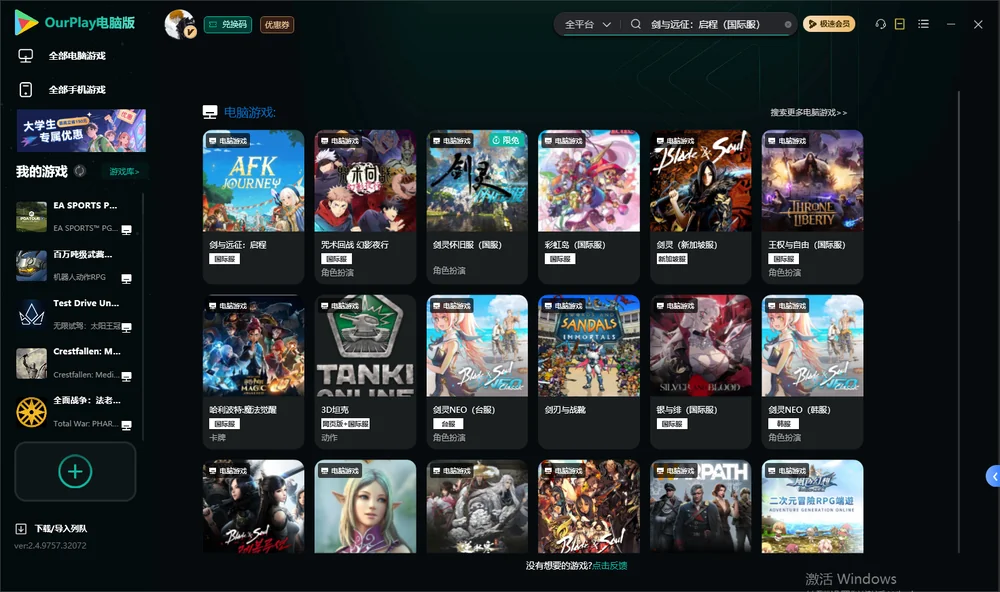Image resolution: width=1000 pixels, height=592 pixels.
Task: Open 剑灵怀旧服 (国服) game card
Action: click(477, 207)
